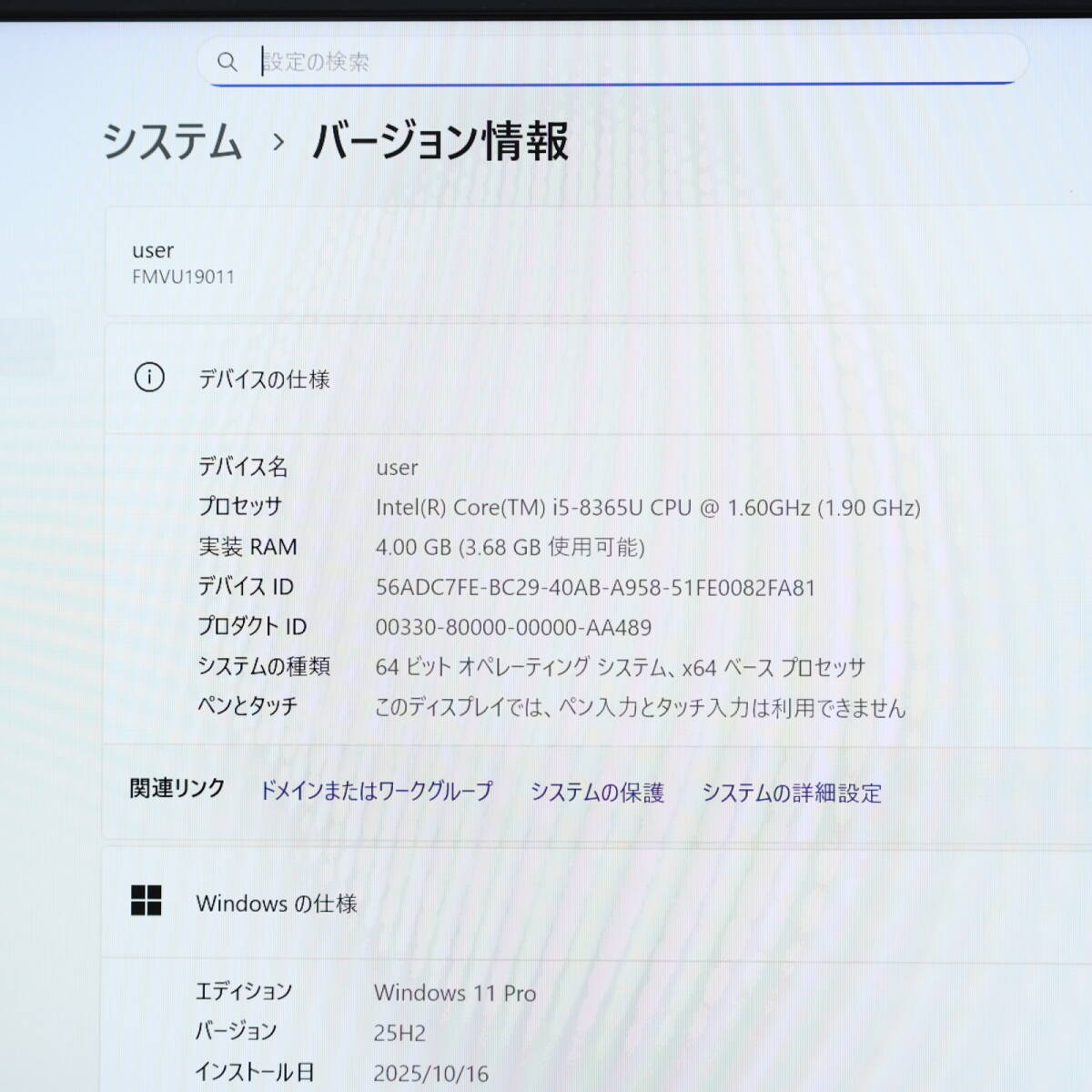
Task: Click the info icon beside デバイスの仕様
Action: coord(149,378)
